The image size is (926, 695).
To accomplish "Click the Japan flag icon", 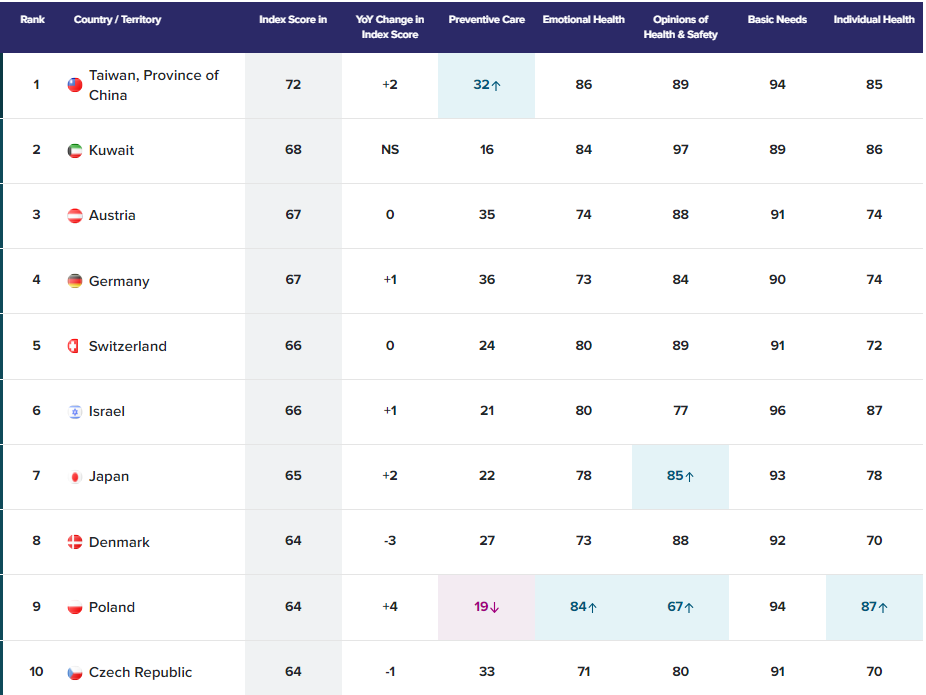I will [75, 477].
